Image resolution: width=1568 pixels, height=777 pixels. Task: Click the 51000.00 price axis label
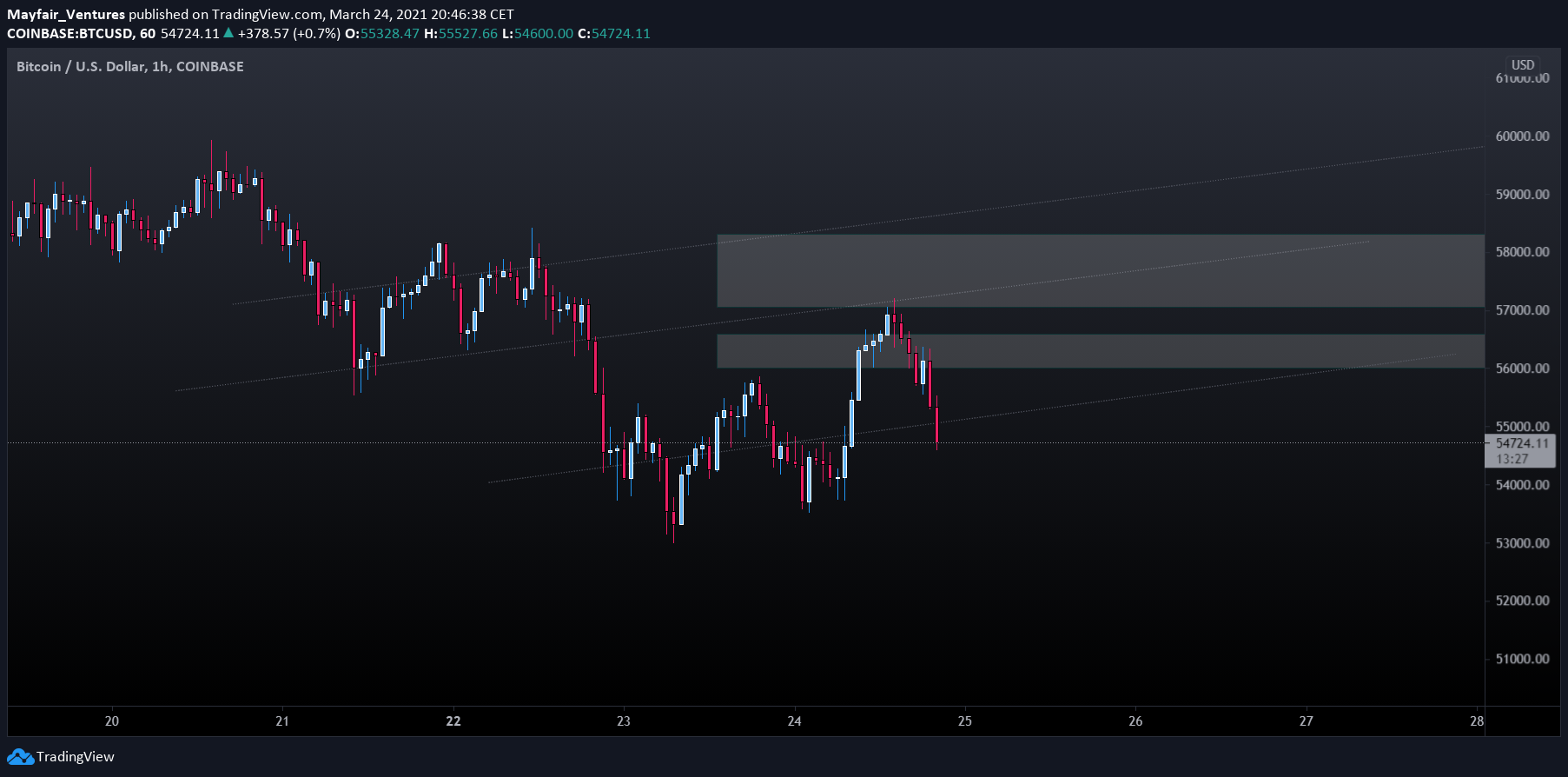pyautogui.click(x=1522, y=659)
